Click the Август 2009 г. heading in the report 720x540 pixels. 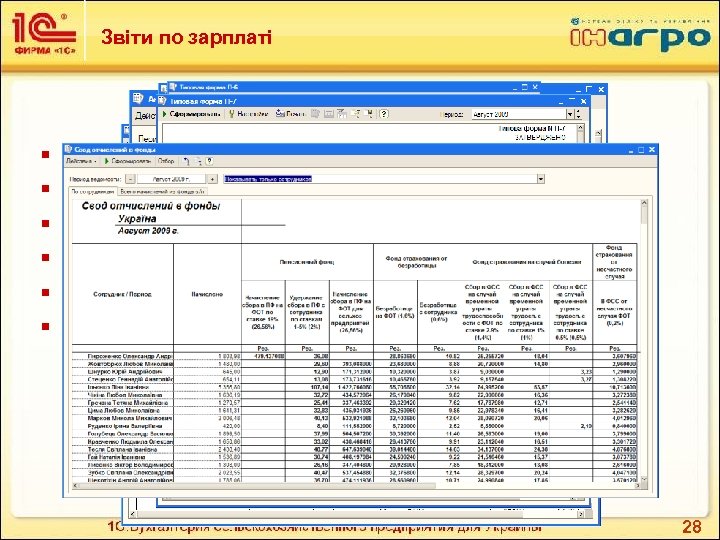pos(148,231)
